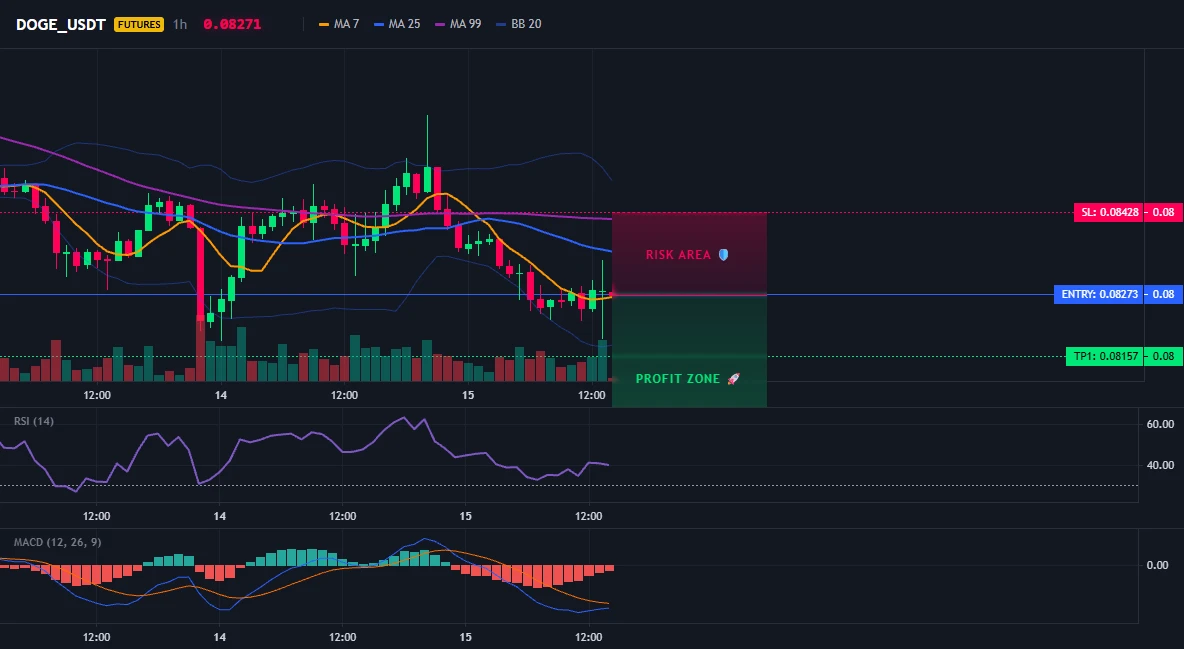Click the FUTURES badge
Screen dimensions: 1184x649
pyautogui.click(x=139, y=24)
